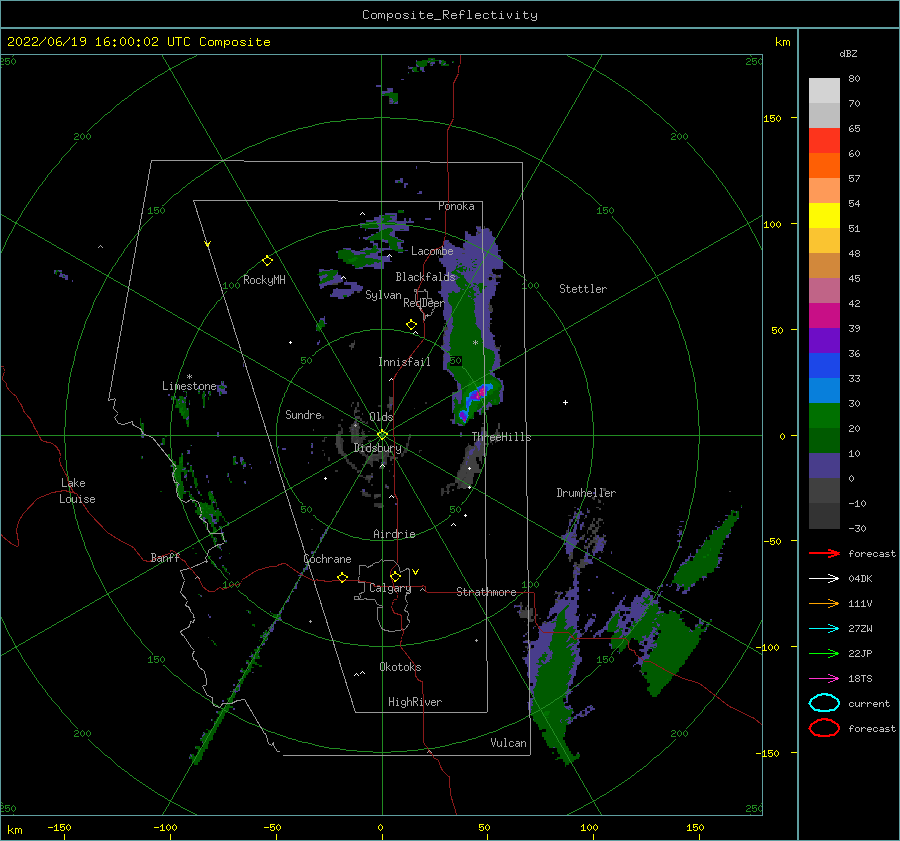Viewport: 900px width, 841px height.
Task: Click the RockyMH label
Action: (264, 280)
